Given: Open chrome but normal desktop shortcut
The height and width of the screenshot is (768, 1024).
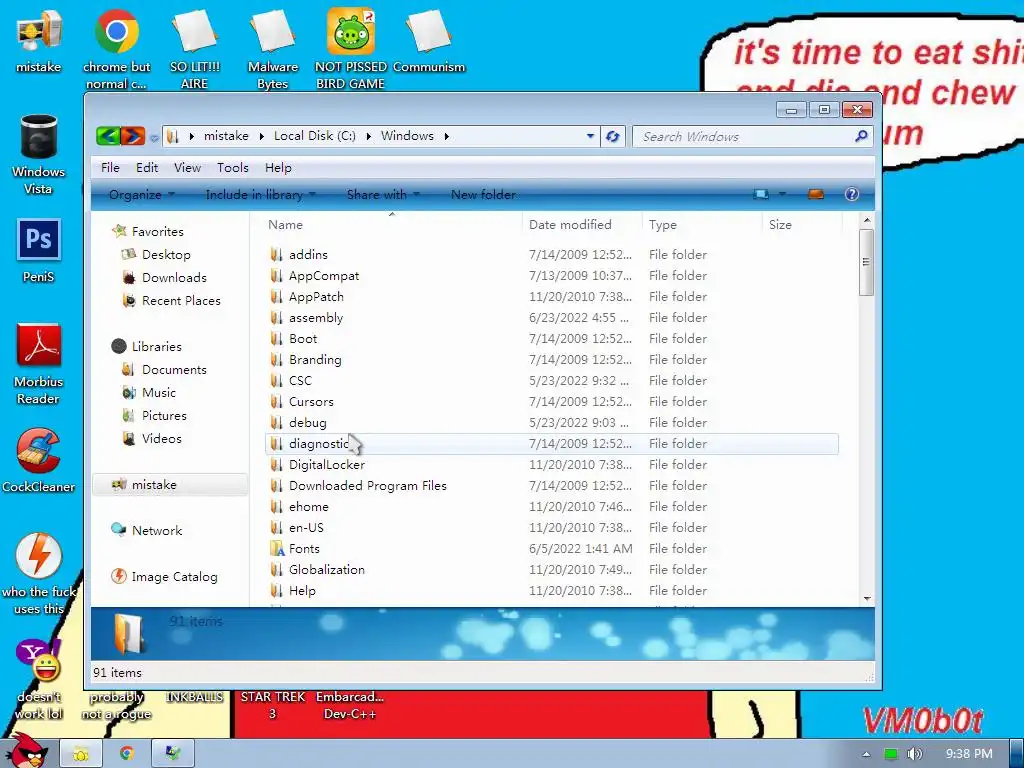Looking at the screenshot, I should [116, 49].
